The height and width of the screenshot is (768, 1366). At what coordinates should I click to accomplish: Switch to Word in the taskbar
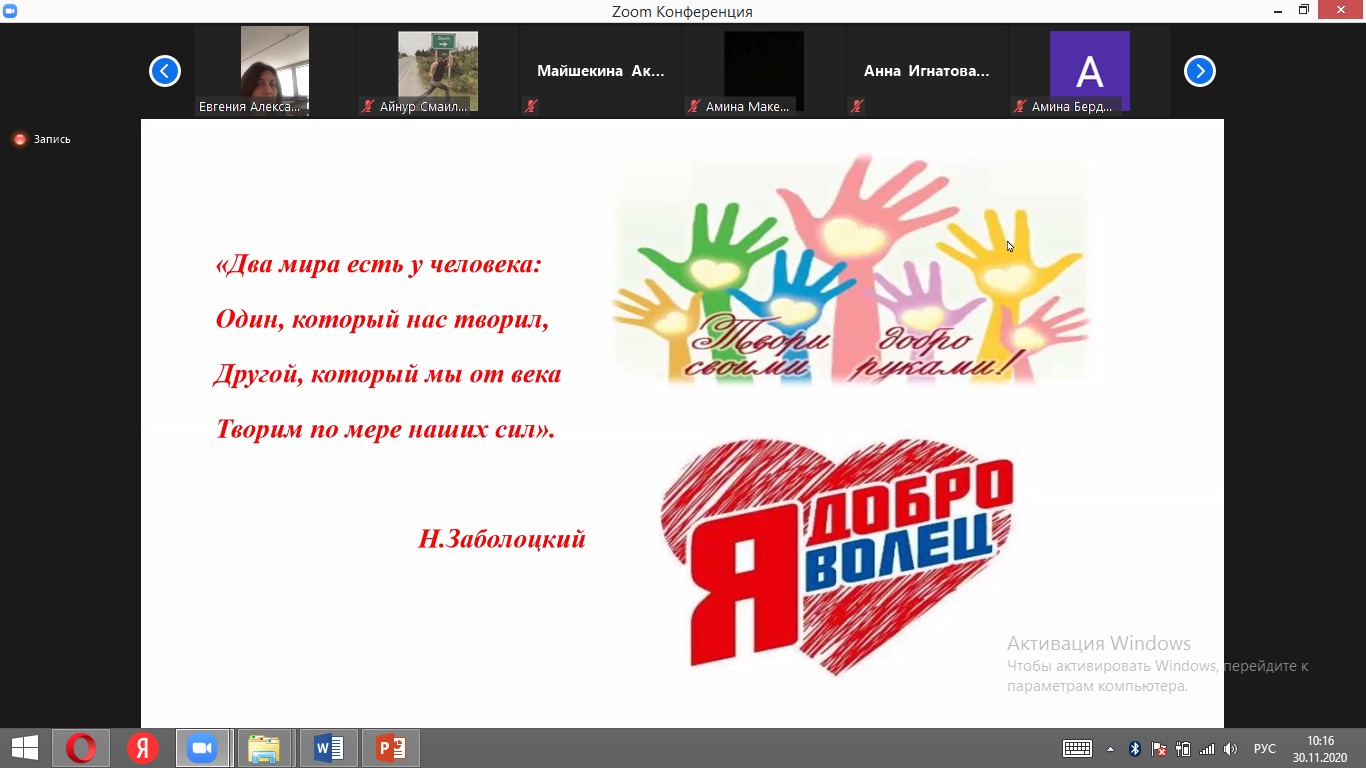coord(328,748)
